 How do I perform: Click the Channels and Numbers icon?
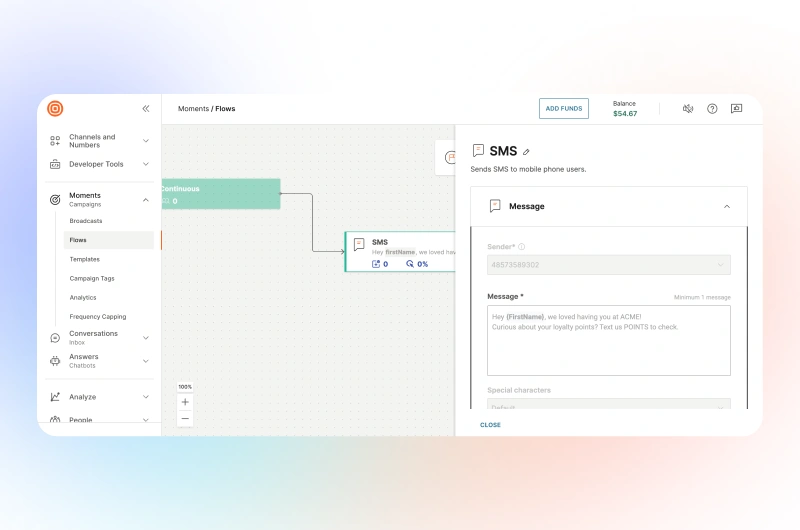pos(55,141)
